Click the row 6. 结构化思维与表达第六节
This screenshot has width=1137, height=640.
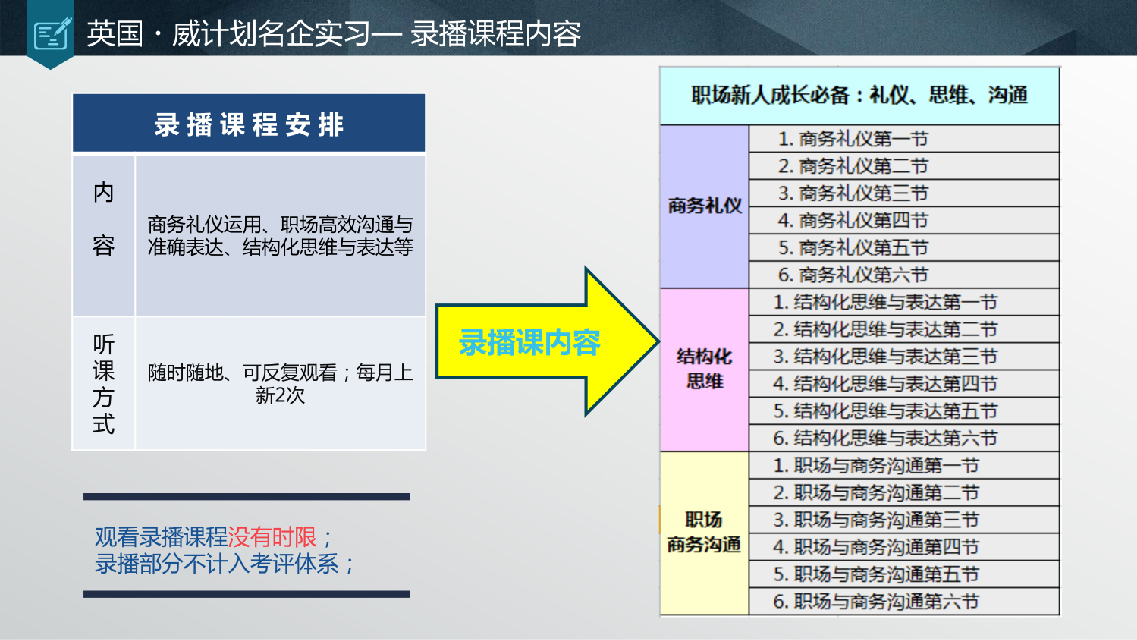tap(904, 438)
